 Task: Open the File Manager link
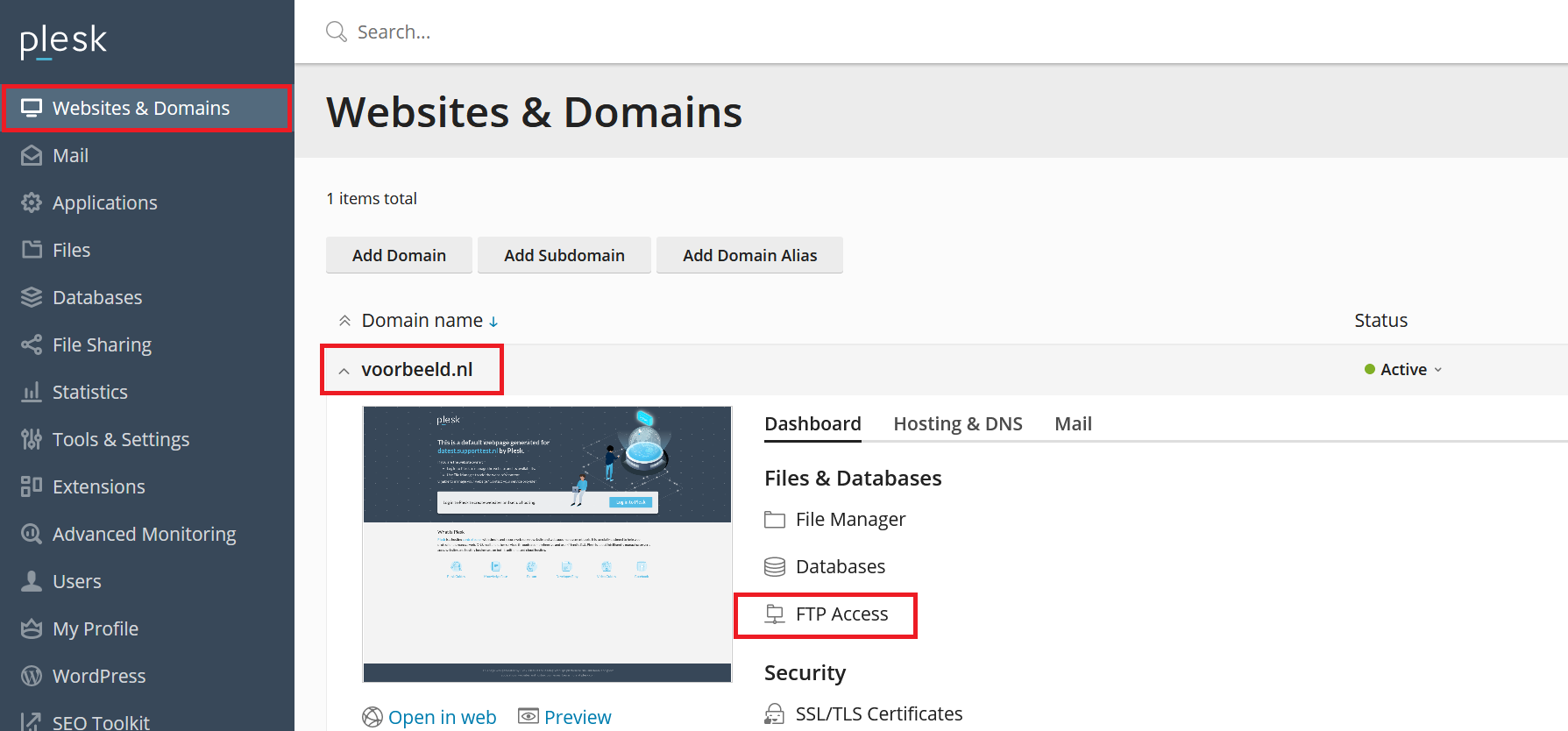850,520
